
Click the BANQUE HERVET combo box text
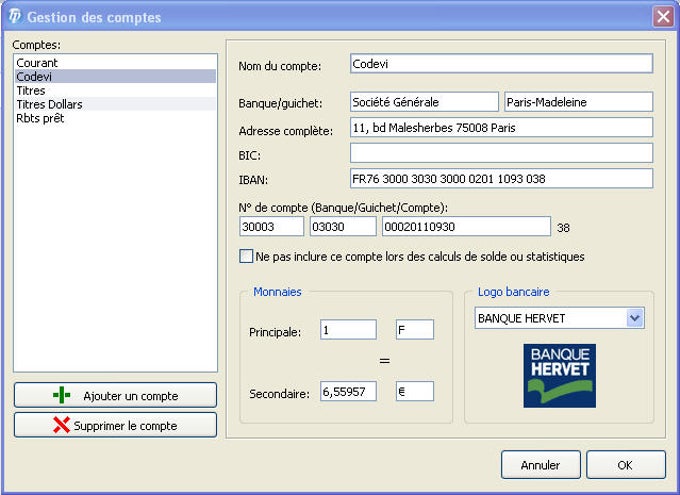click(521, 318)
